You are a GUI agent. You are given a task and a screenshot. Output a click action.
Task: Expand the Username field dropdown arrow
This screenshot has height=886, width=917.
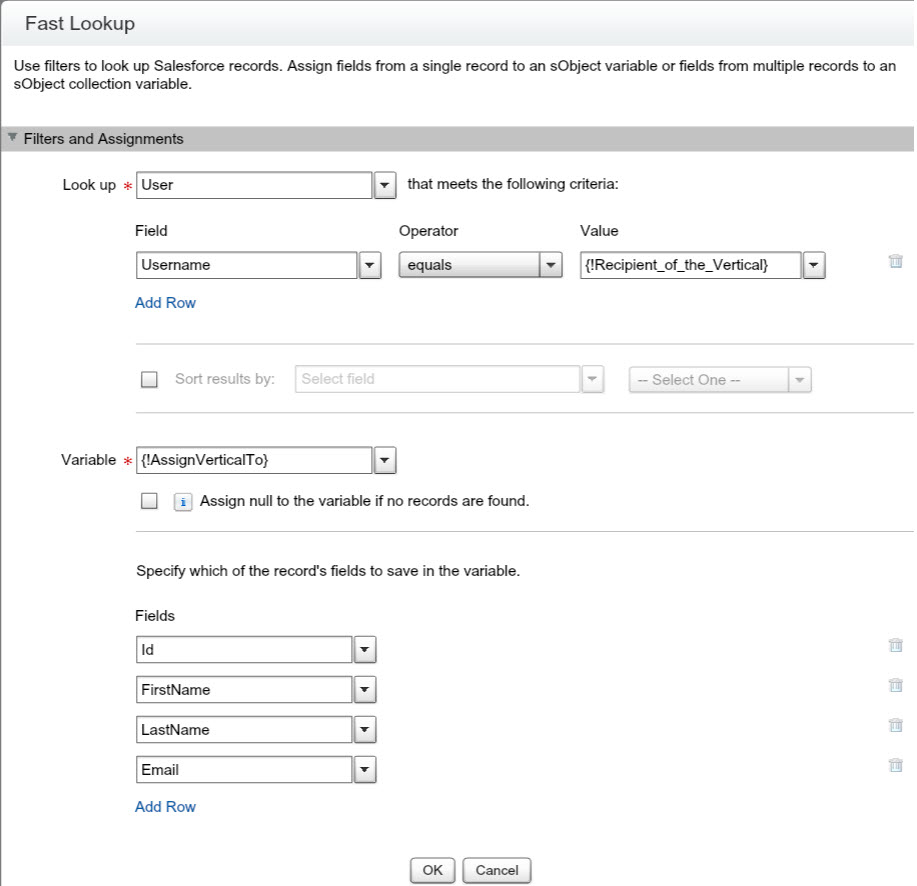coord(370,266)
